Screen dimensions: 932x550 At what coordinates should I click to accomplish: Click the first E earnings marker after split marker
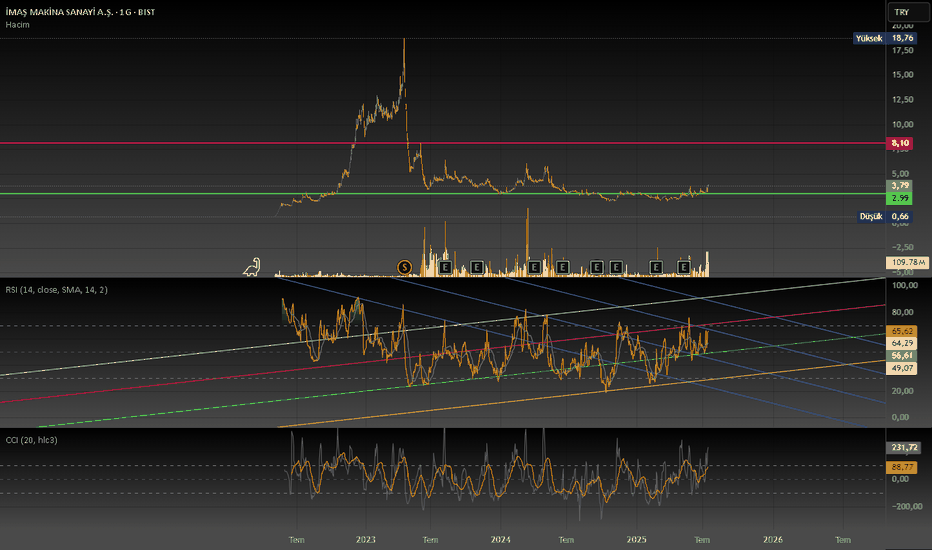(445, 267)
